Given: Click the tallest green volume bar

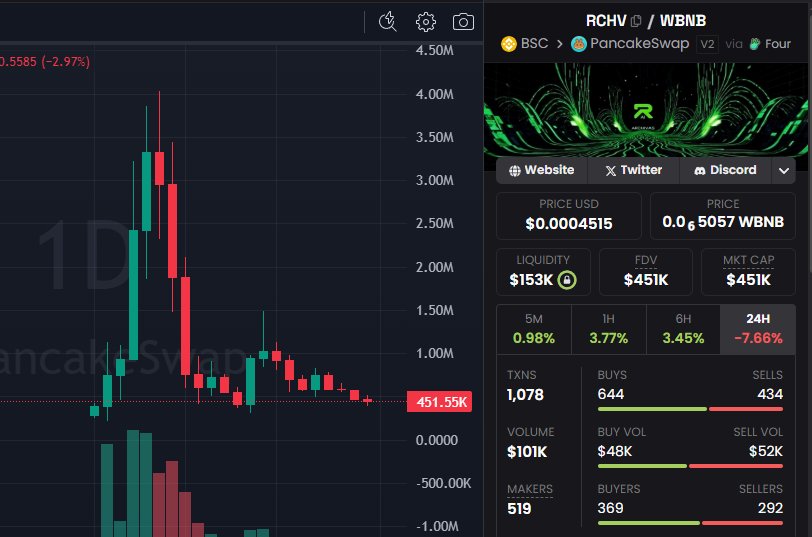Looking at the screenshot, I should pos(133,483).
